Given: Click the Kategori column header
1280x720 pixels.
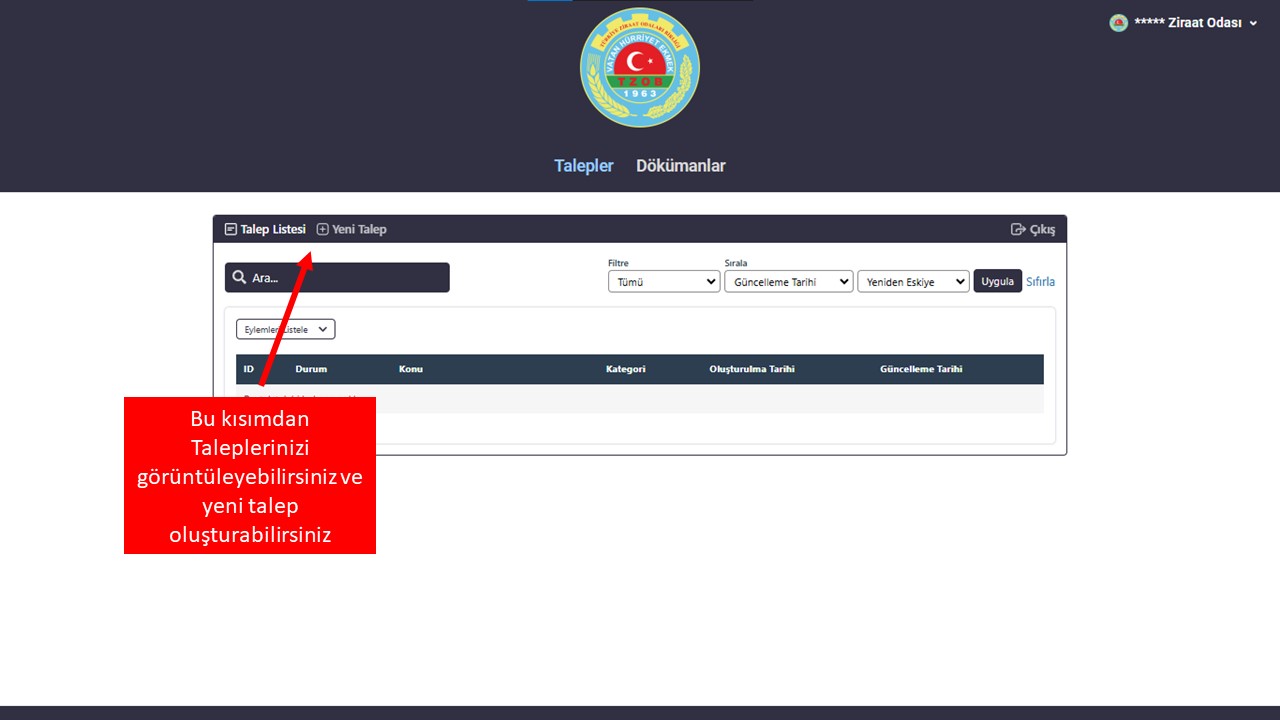Looking at the screenshot, I should [626, 369].
